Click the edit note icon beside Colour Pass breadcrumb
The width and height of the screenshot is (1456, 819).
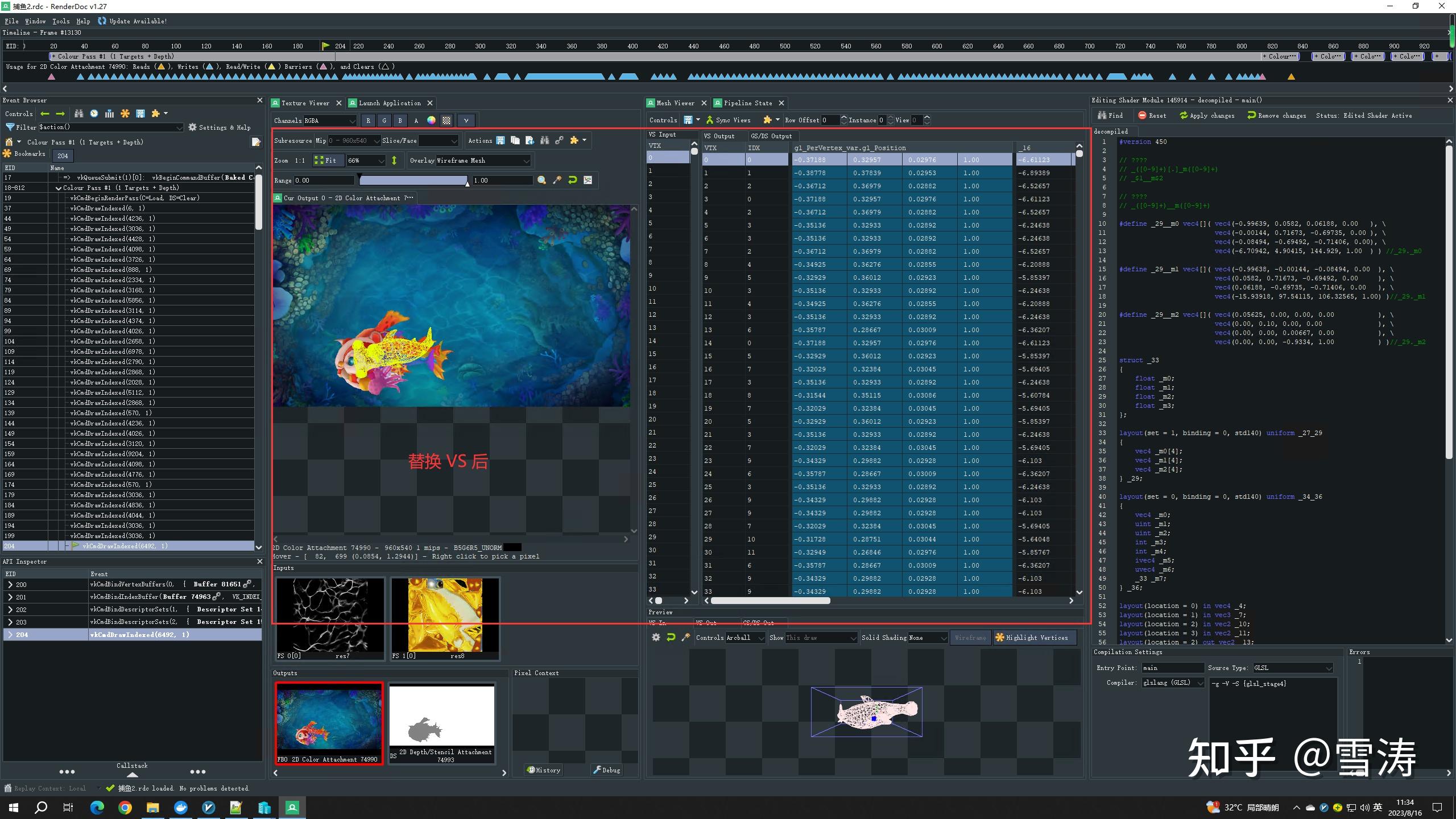tap(256, 142)
